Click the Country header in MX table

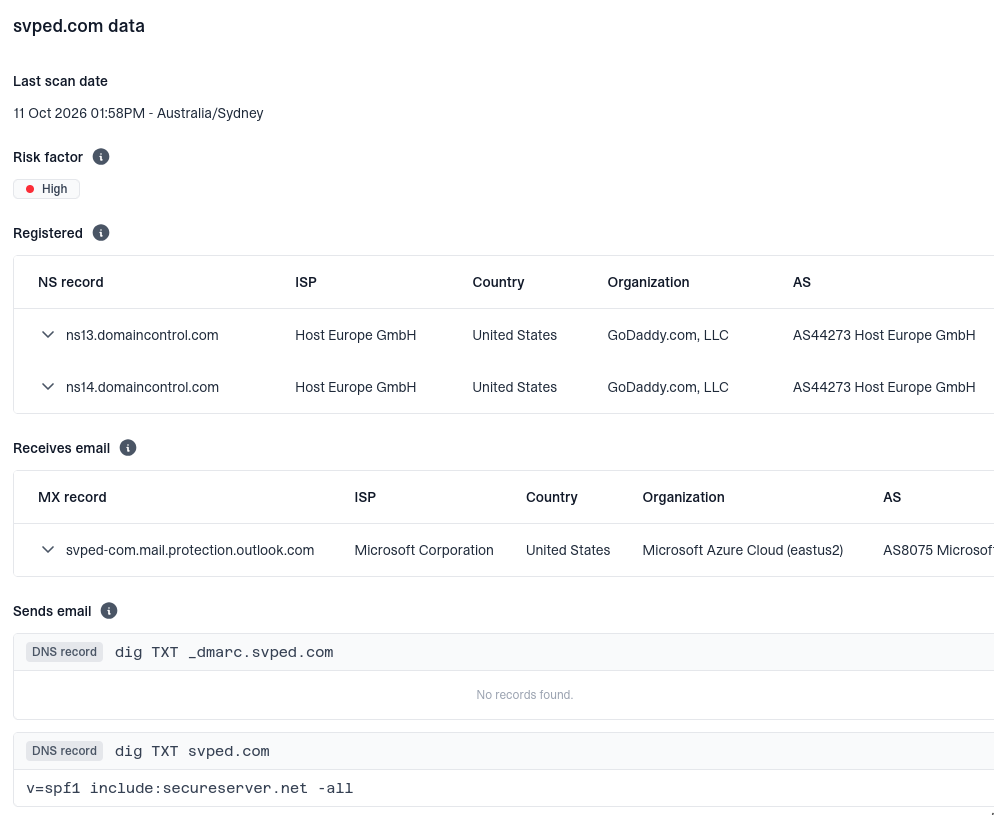pyautogui.click(x=552, y=497)
